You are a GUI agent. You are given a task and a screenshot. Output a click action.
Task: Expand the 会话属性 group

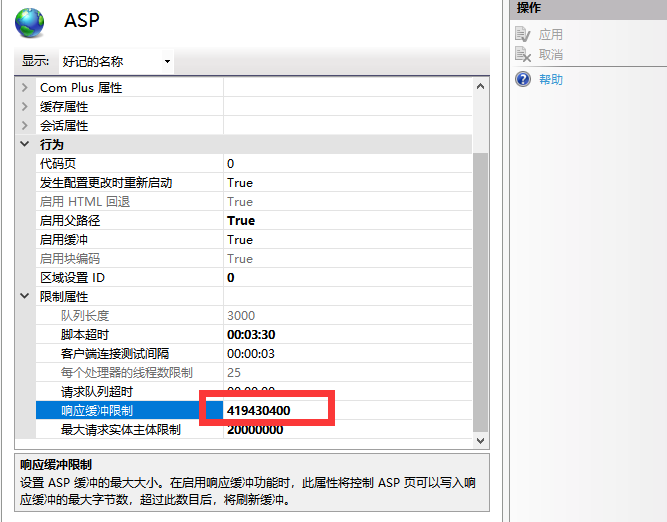pyautogui.click(x=25, y=126)
